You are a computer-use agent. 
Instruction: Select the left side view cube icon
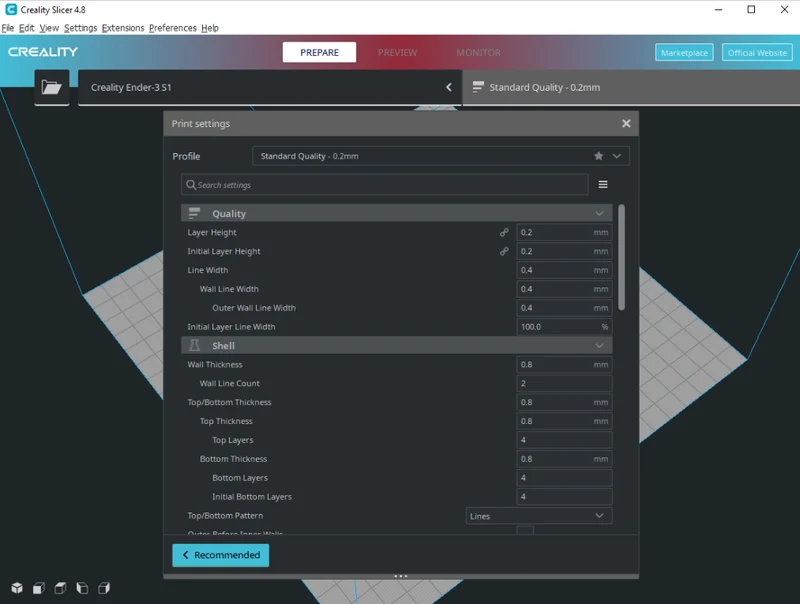(82, 588)
